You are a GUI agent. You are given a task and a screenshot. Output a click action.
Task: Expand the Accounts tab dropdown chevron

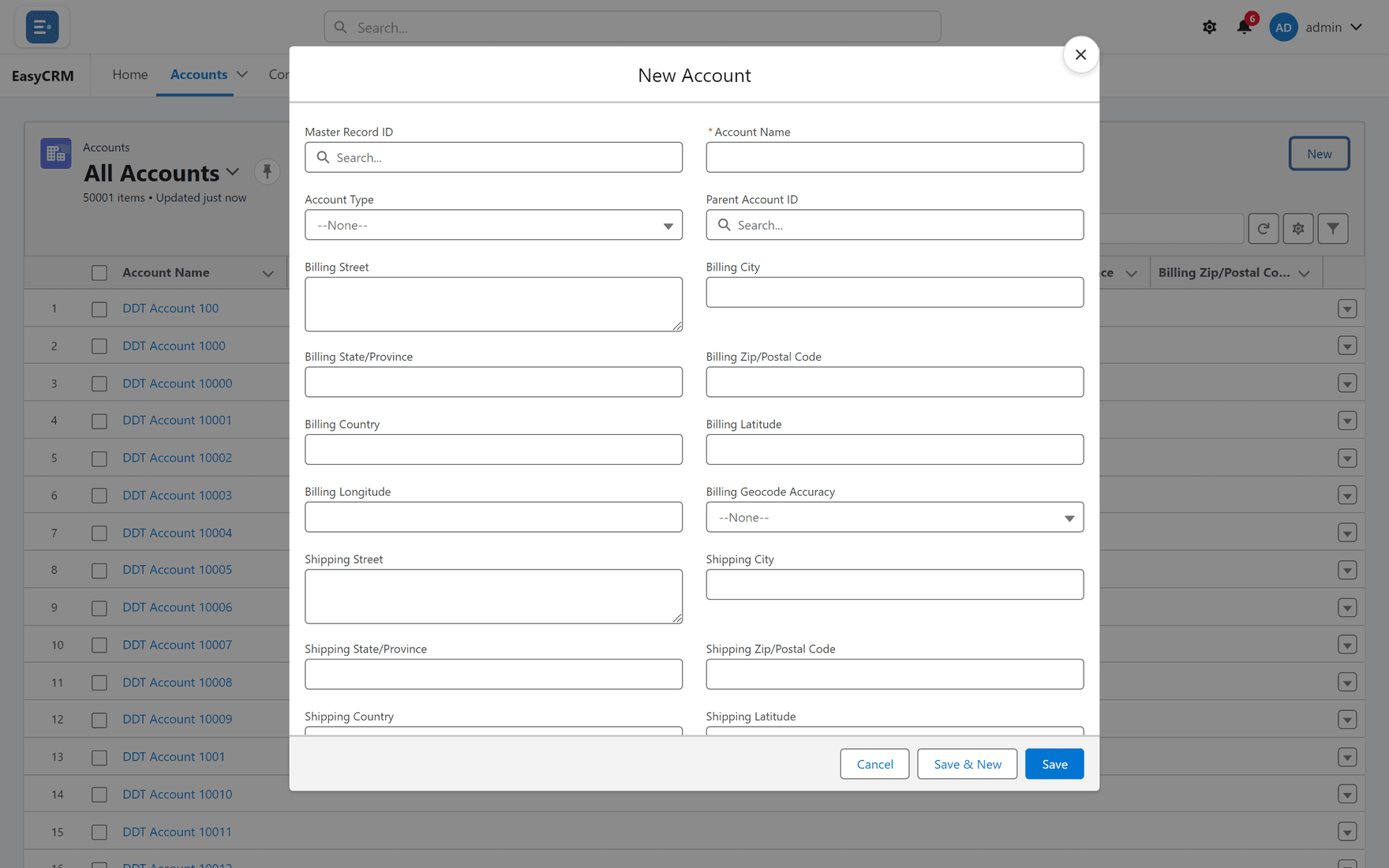[242, 74]
